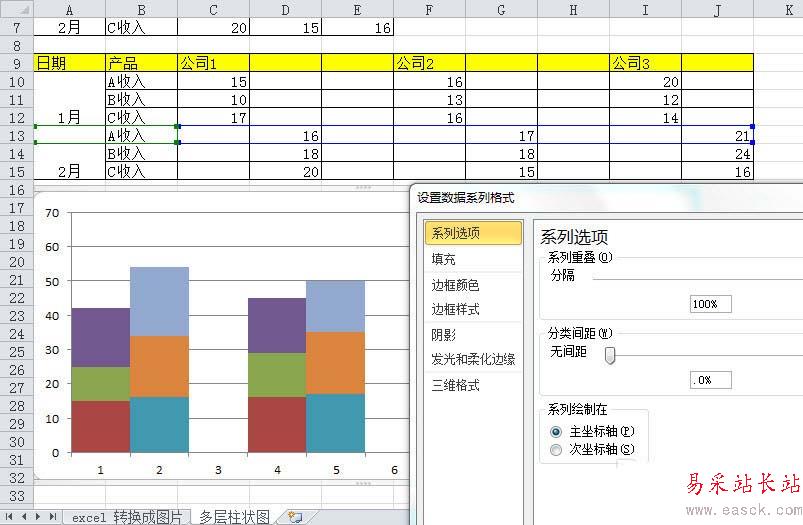The width and height of the screenshot is (803, 525).
Task: Click the 分类间距 percentage field showing 0%
Action: click(710, 380)
